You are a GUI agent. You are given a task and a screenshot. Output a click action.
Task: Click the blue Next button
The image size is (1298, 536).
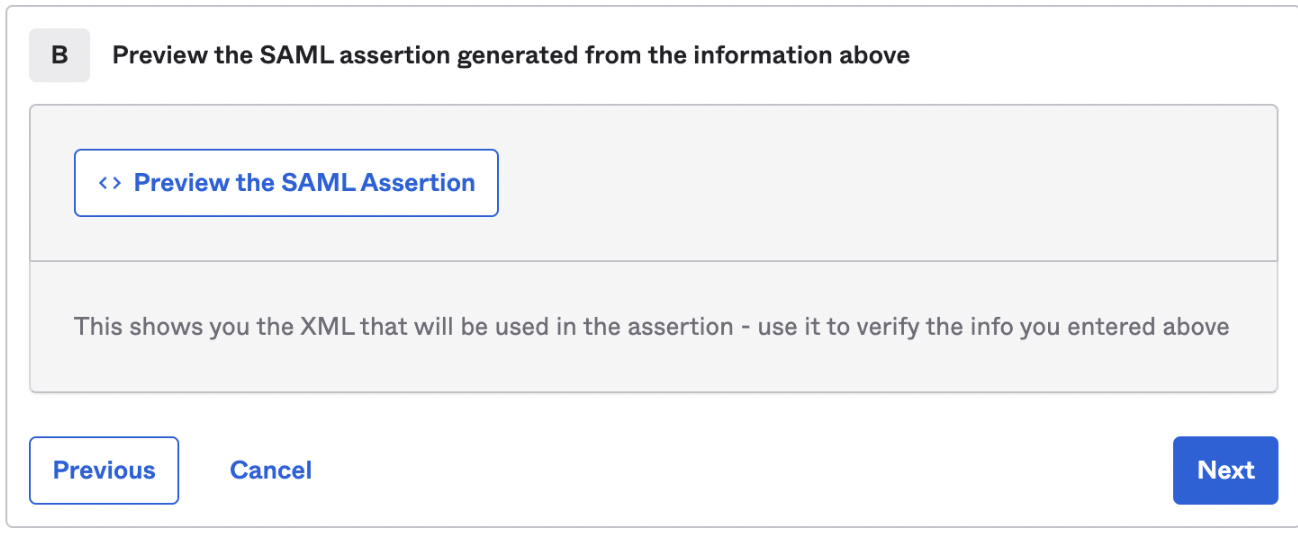point(1225,470)
